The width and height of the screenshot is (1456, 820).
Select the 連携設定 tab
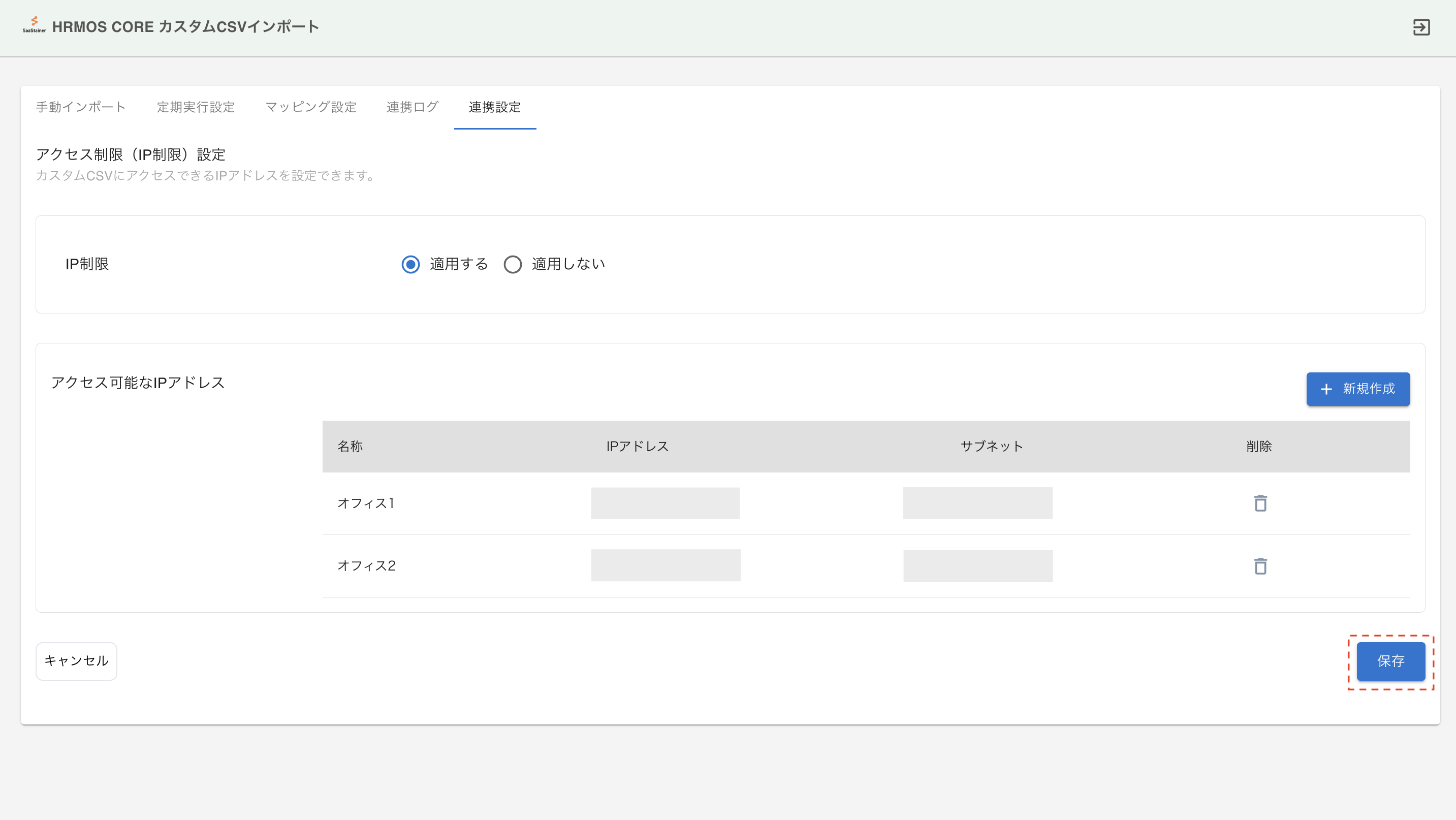pos(495,107)
